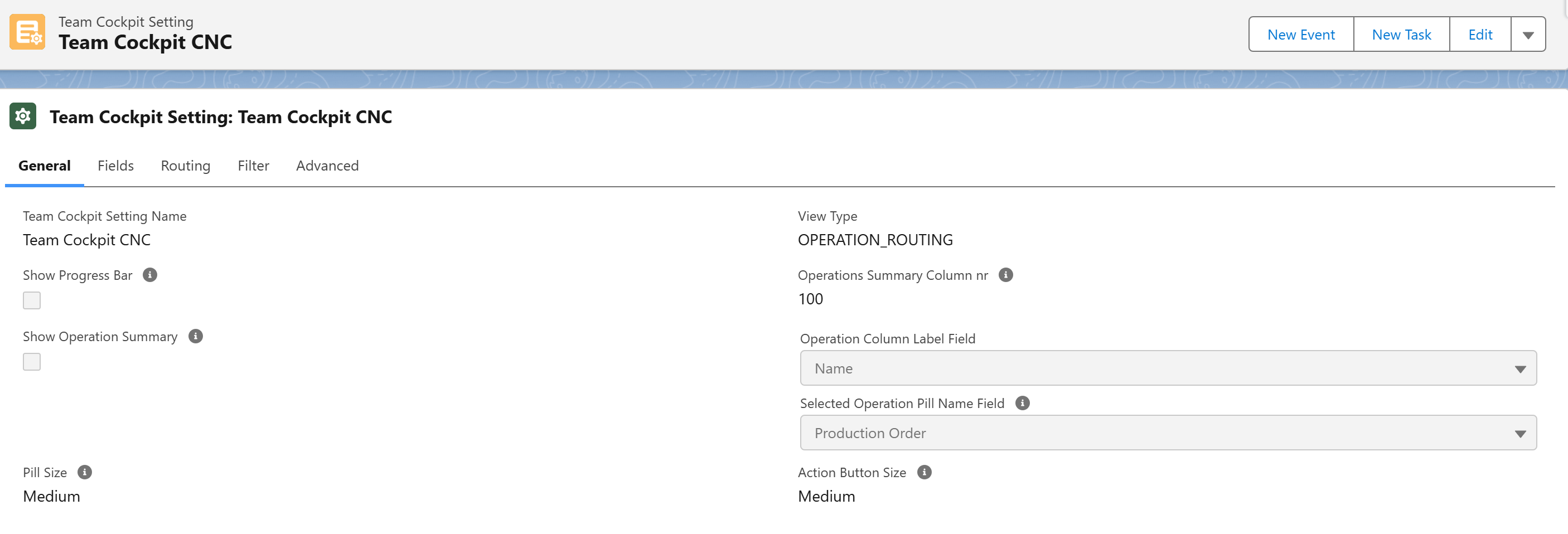
Task: Click info icon beside Show Progress Bar
Action: [x=150, y=275]
